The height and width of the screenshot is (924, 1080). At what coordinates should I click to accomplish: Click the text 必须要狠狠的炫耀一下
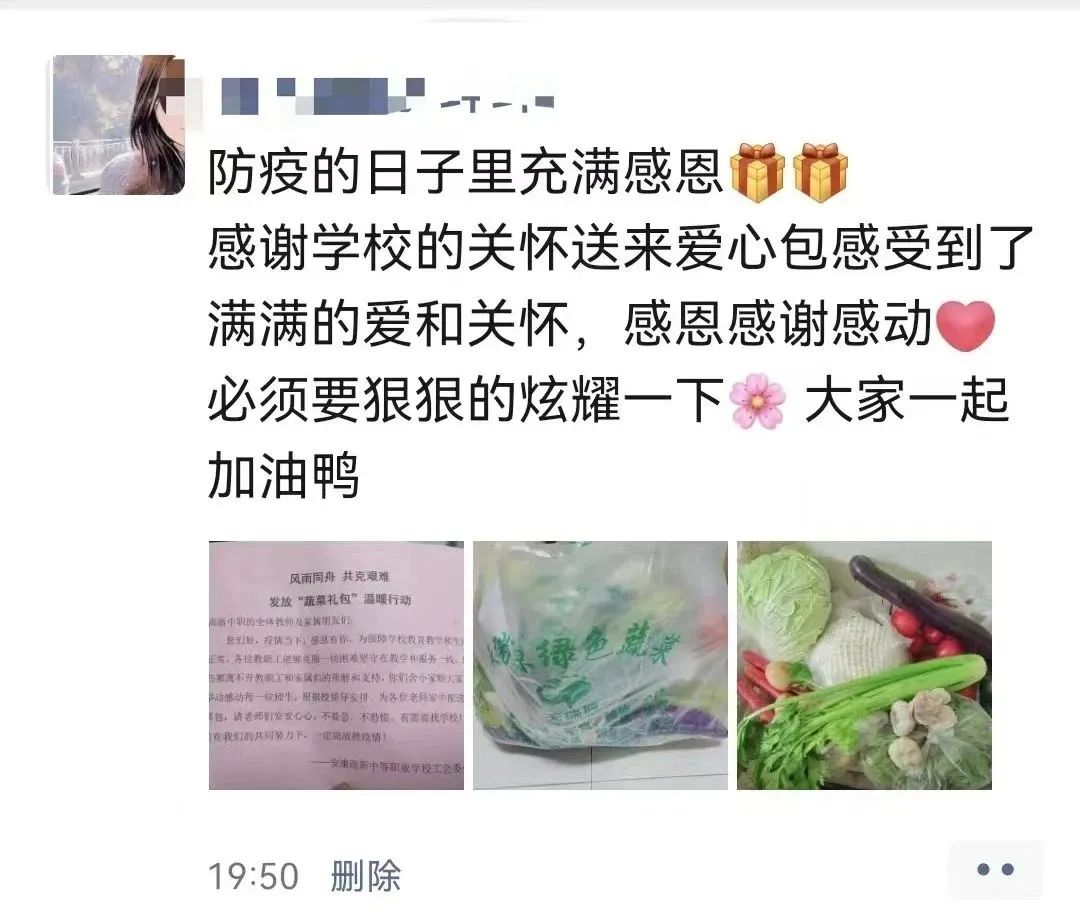tap(466, 400)
